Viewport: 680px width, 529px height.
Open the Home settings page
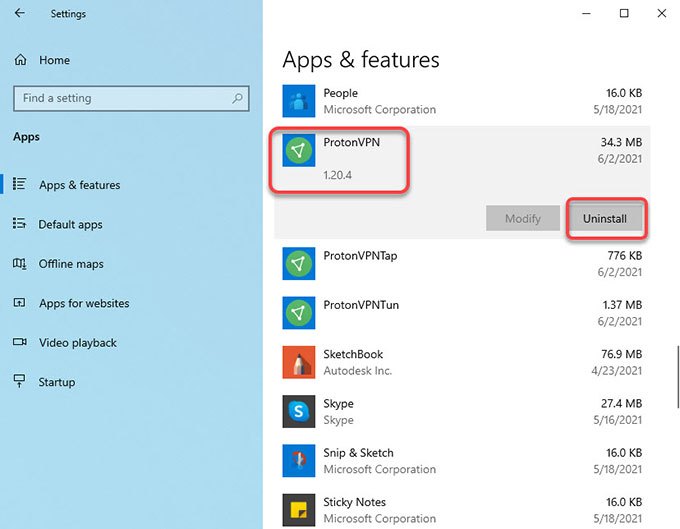pos(54,60)
